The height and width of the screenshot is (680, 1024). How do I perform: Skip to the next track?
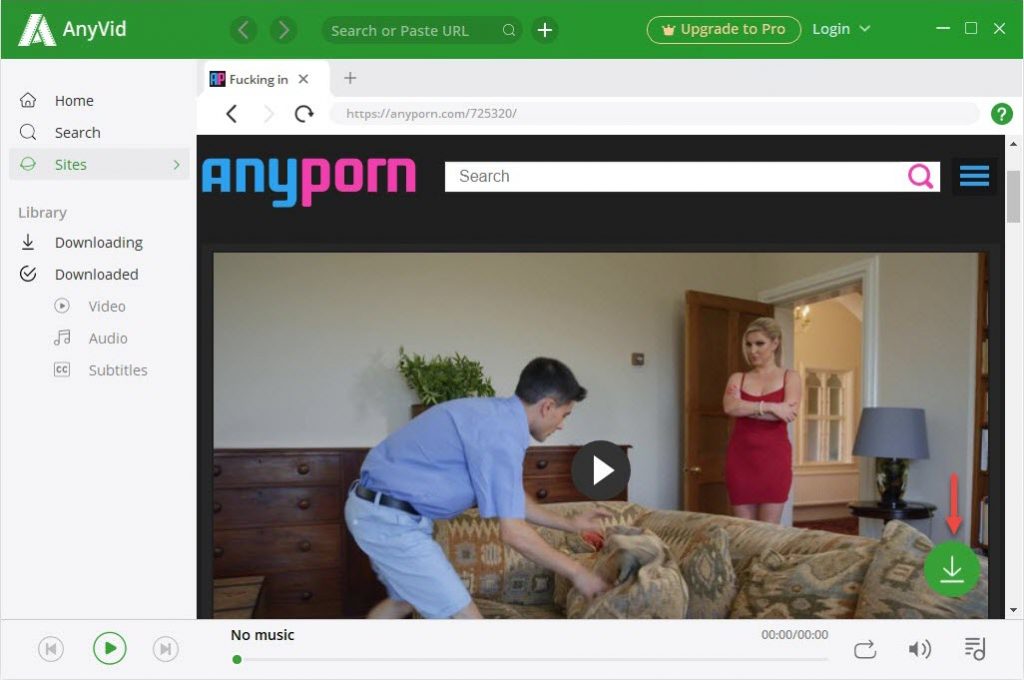tap(165, 649)
